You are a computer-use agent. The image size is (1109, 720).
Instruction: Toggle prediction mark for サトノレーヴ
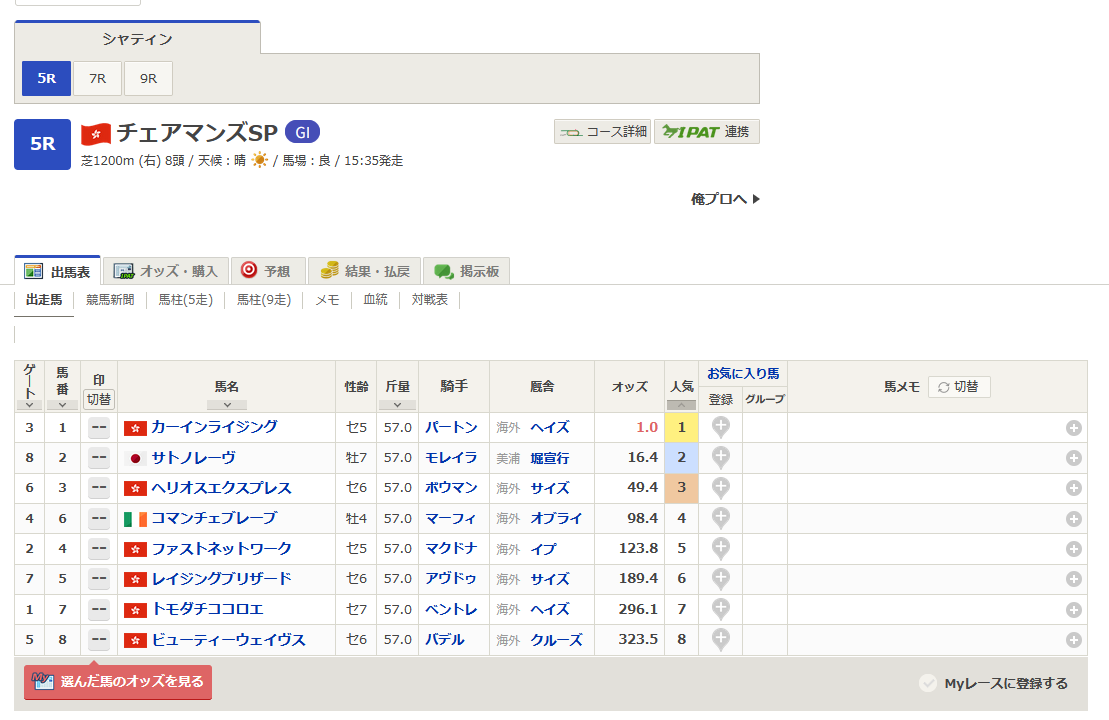(x=99, y=458)
